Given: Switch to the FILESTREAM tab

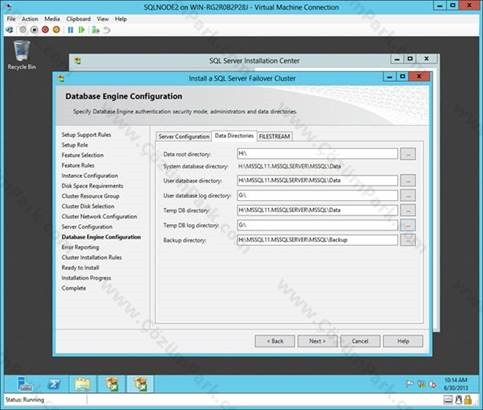Looking at the screenshot, I should pos(274,136).
